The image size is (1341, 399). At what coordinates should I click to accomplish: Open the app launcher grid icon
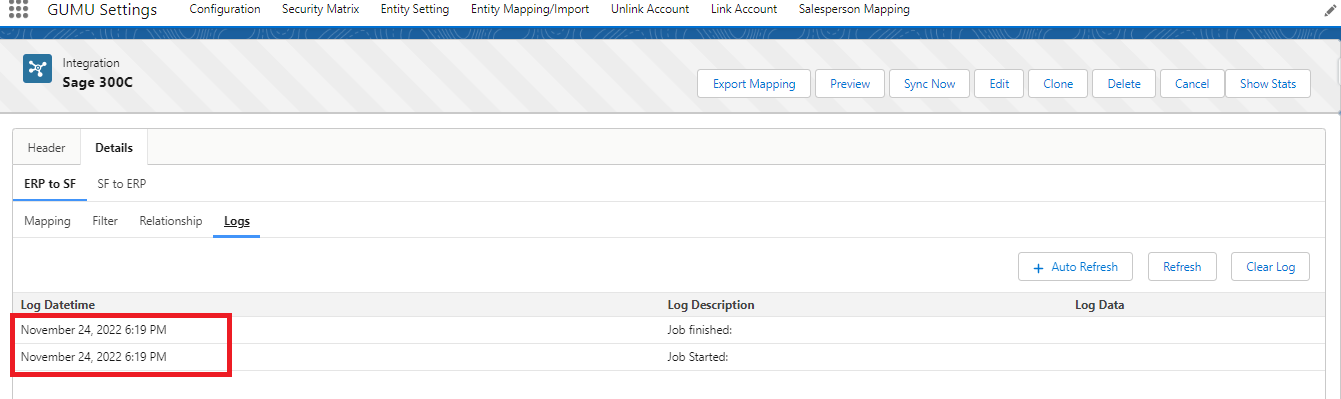click(x=19, y=9)
